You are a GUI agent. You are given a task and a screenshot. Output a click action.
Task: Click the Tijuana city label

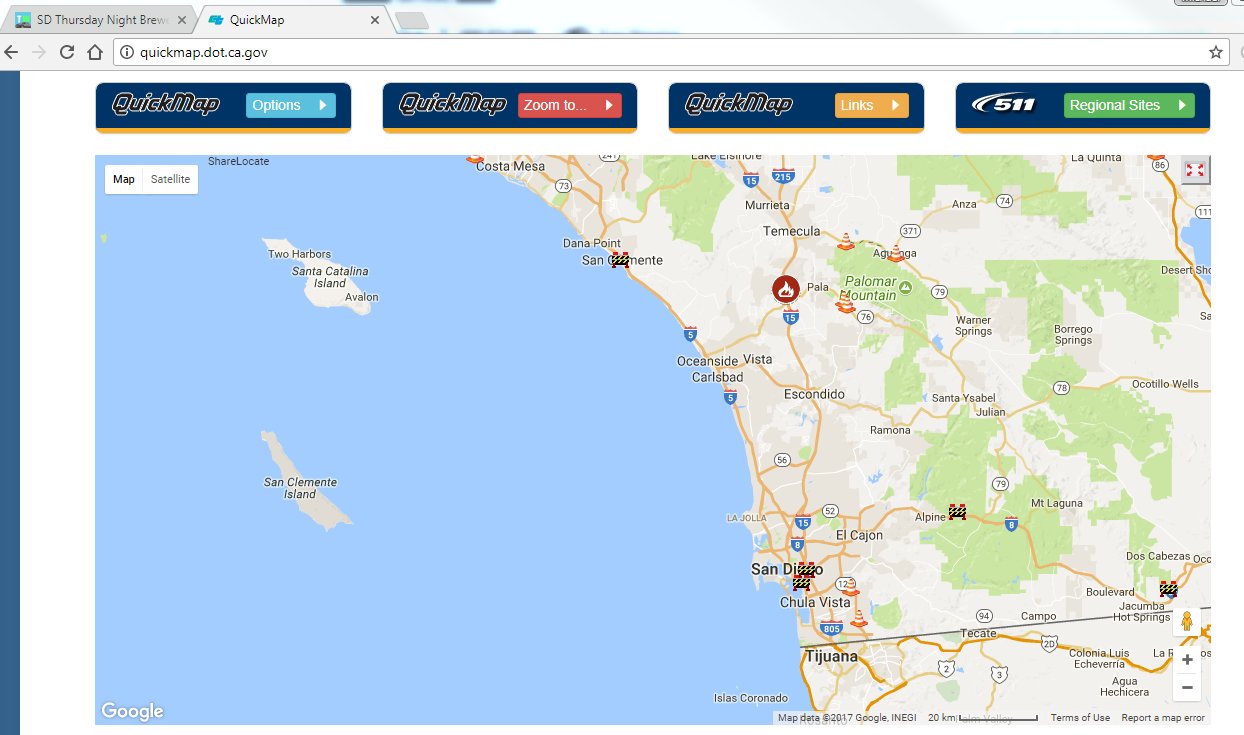(832, 657)
